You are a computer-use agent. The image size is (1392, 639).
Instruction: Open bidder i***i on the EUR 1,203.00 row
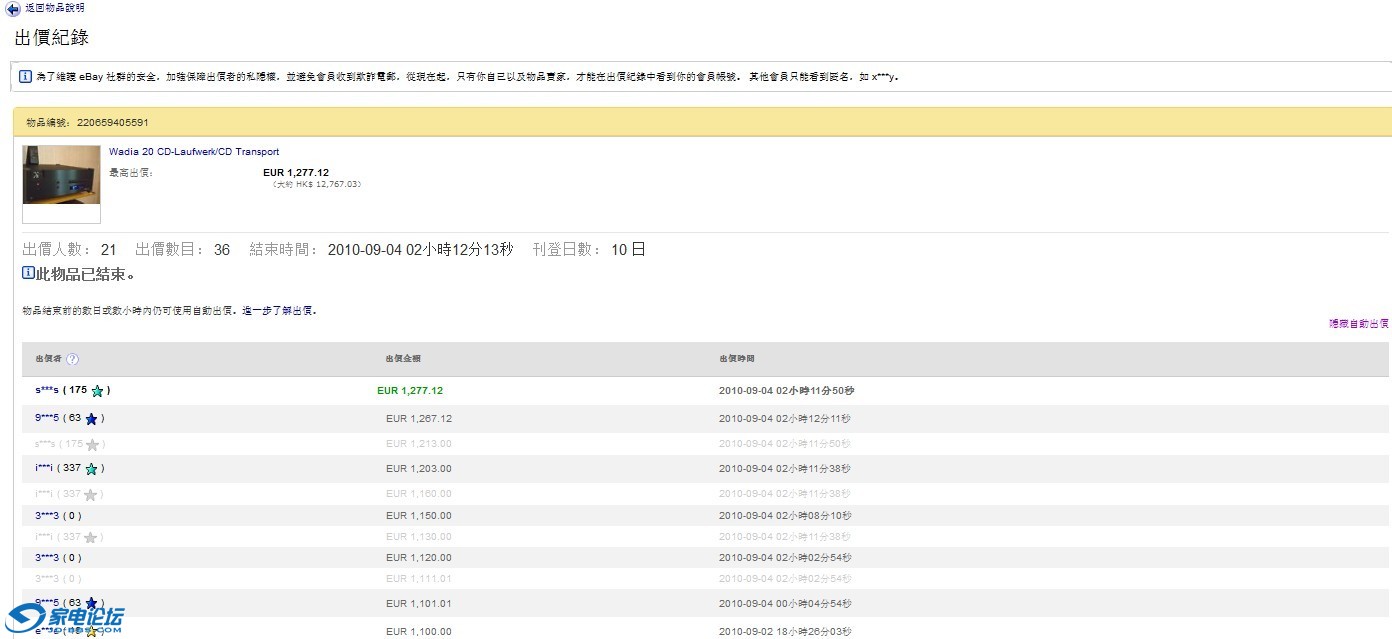(44, 468)
